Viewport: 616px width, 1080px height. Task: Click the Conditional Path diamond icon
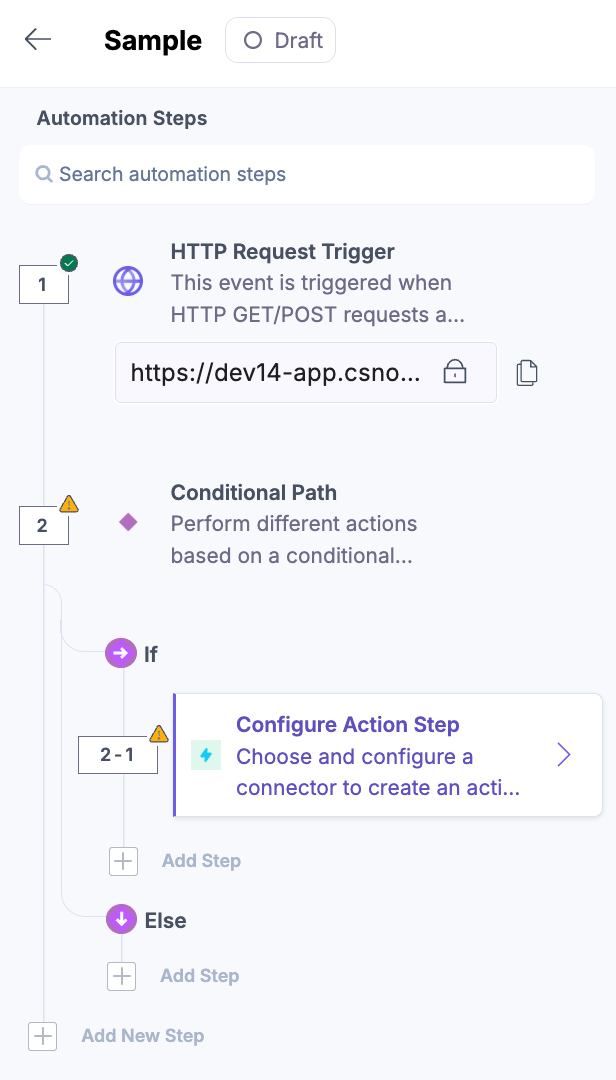(x=128, y=522)
